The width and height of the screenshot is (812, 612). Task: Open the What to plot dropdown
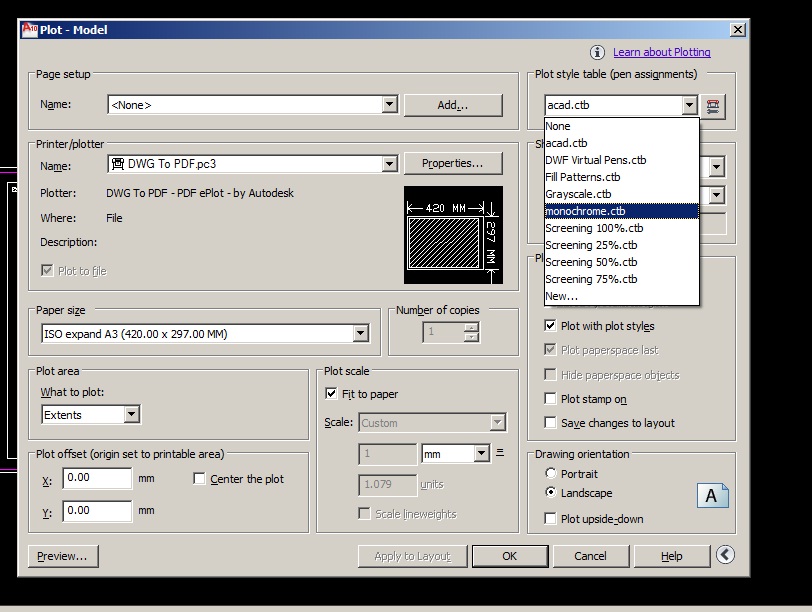(132, 414)
